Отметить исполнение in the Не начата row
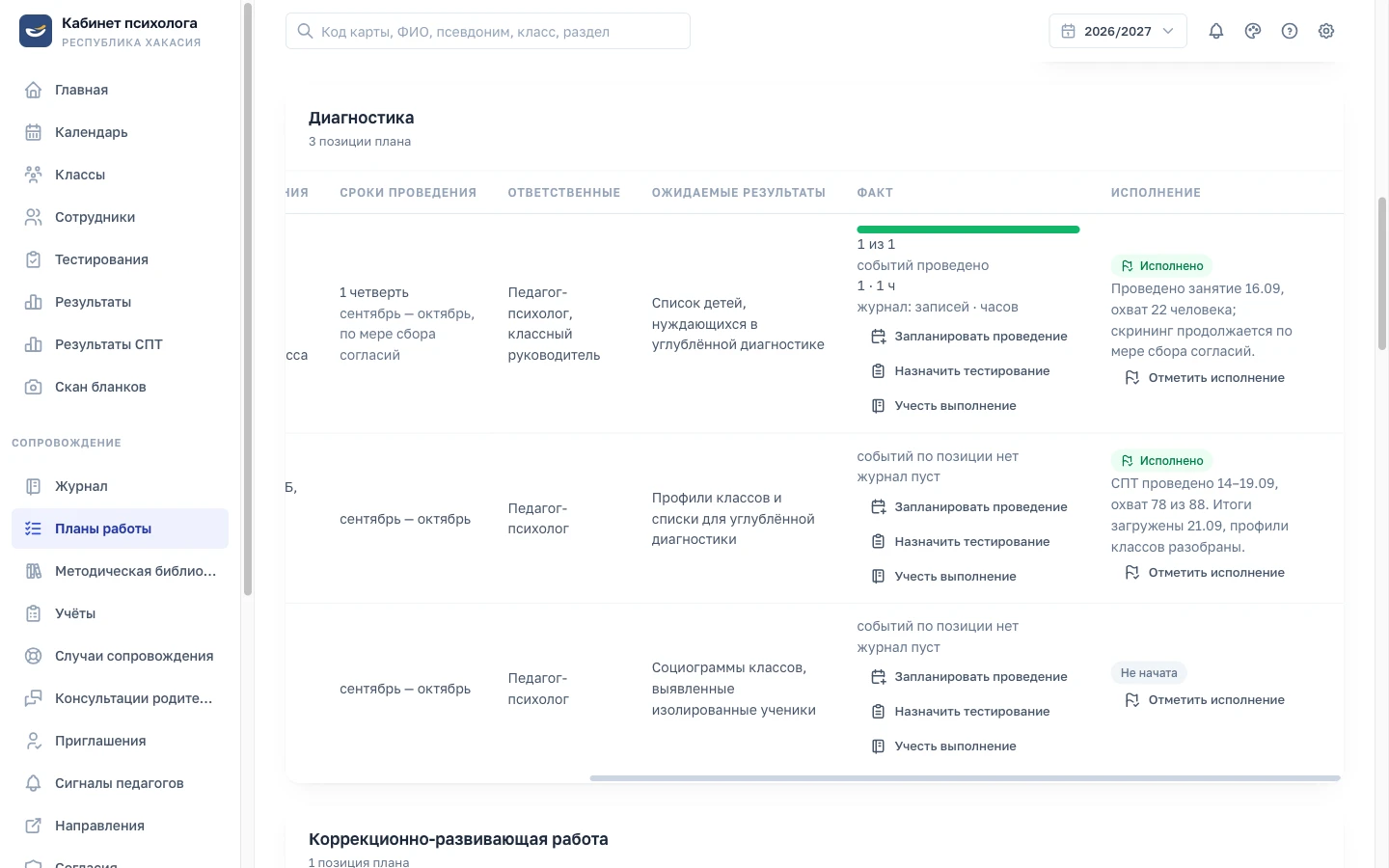This screenshot has height=868, width=1389. coord(1205,700)
